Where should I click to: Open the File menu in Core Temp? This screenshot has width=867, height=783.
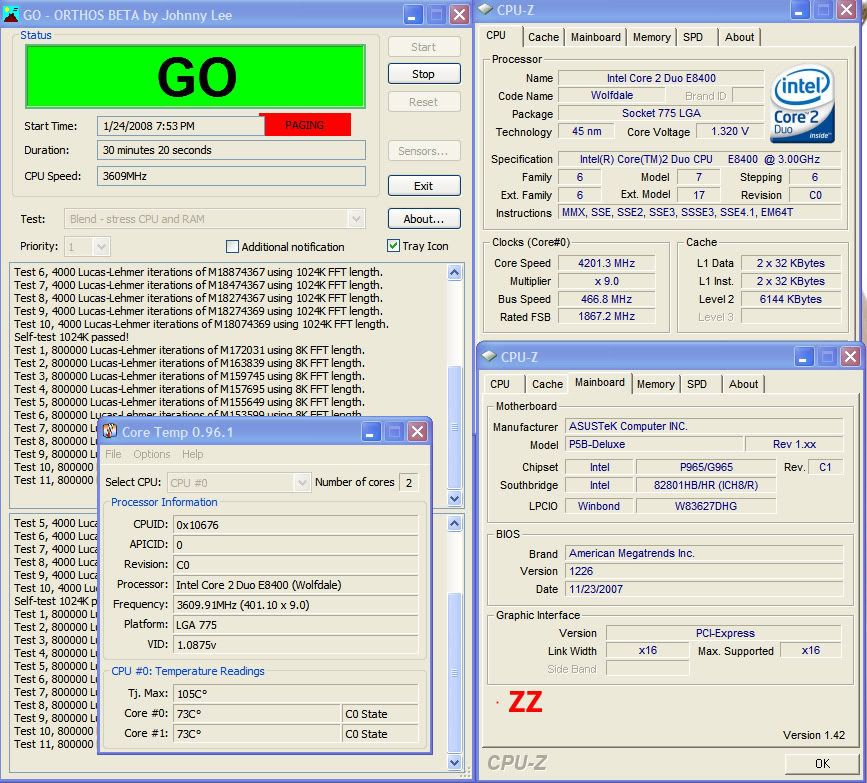tap(113, 454)
